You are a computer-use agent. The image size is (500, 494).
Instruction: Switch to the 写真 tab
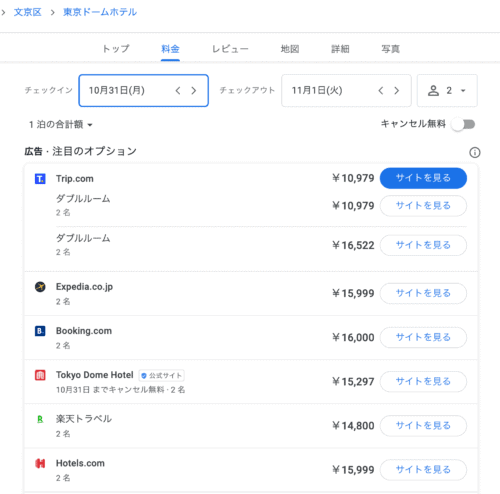[390, 49]
